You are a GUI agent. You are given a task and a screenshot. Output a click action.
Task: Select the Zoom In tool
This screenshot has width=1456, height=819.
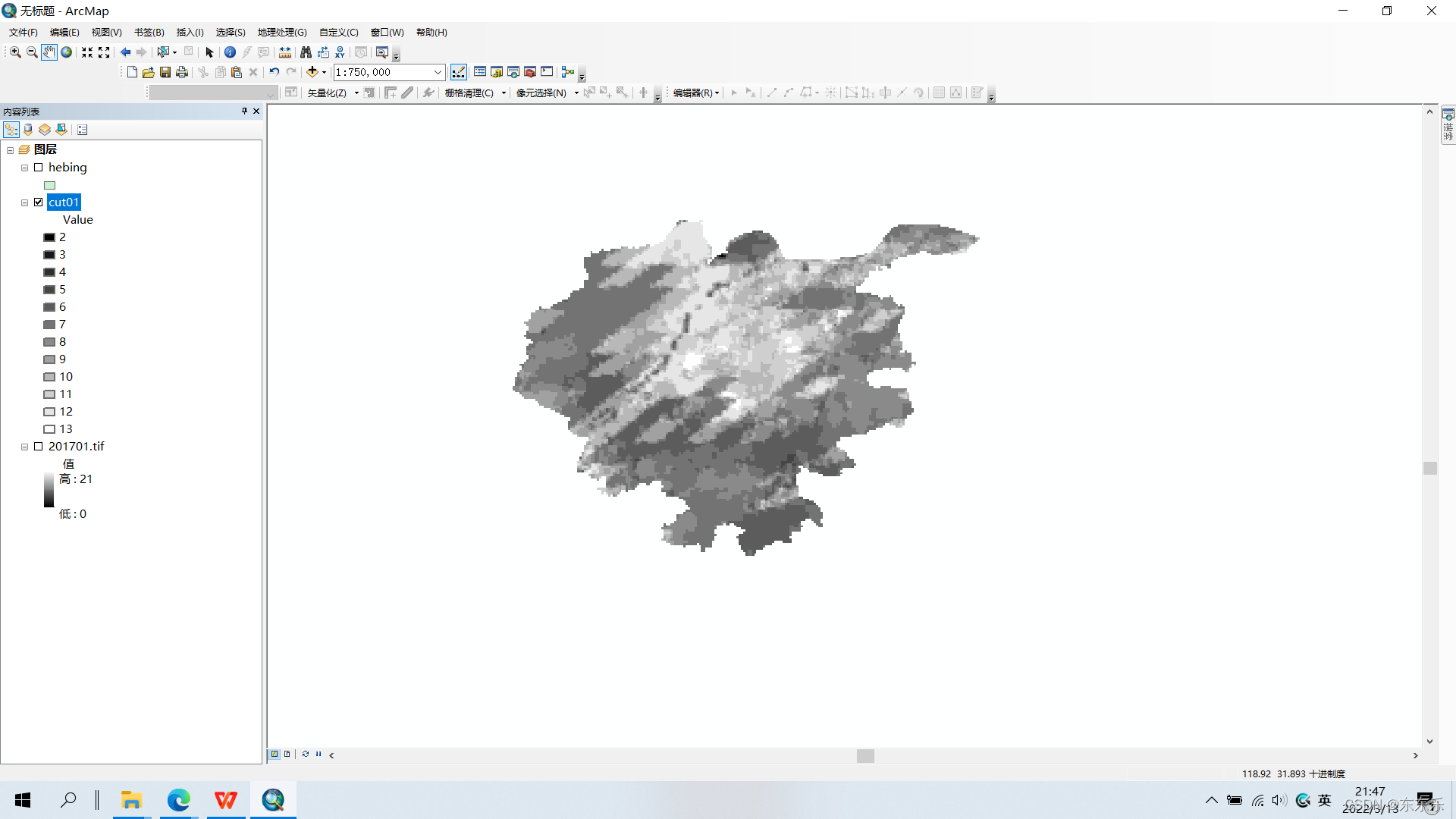tap(15, 52)
